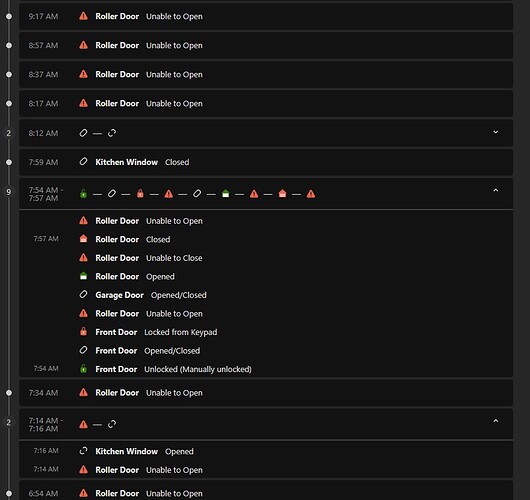The image size is (530, 500).
Task: Click timeline dot for 9:17 AM event
Action: click(9, 16)
